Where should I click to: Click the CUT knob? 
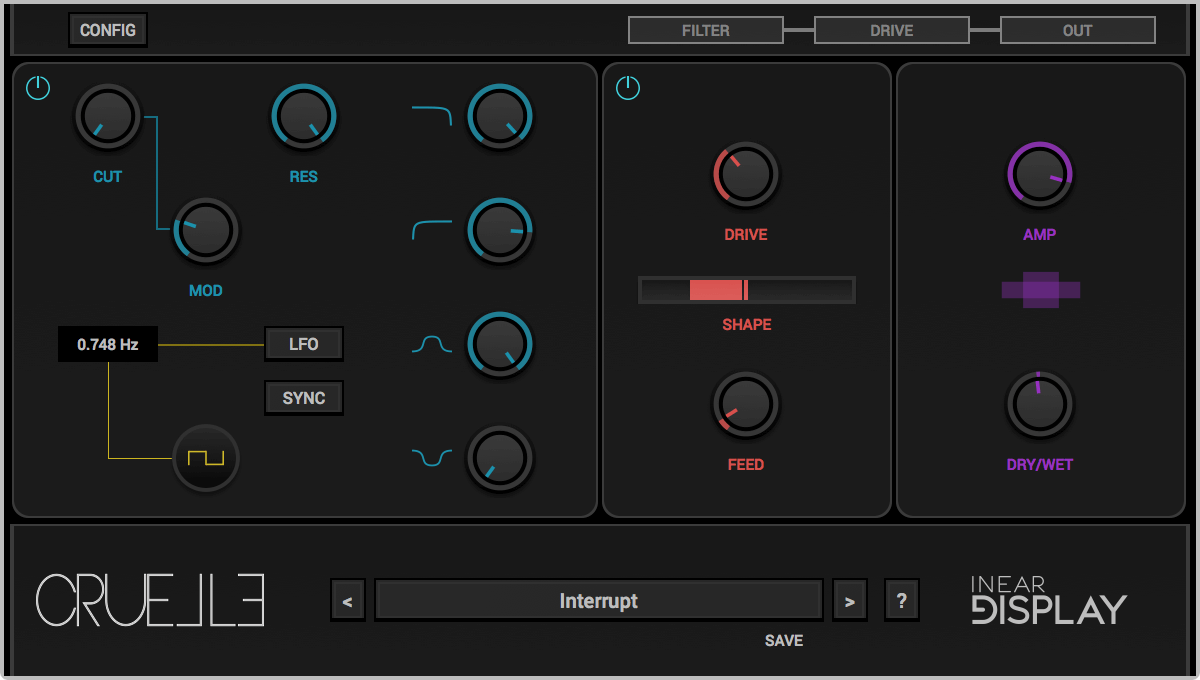pyautogui.click(x=108, y=116)
